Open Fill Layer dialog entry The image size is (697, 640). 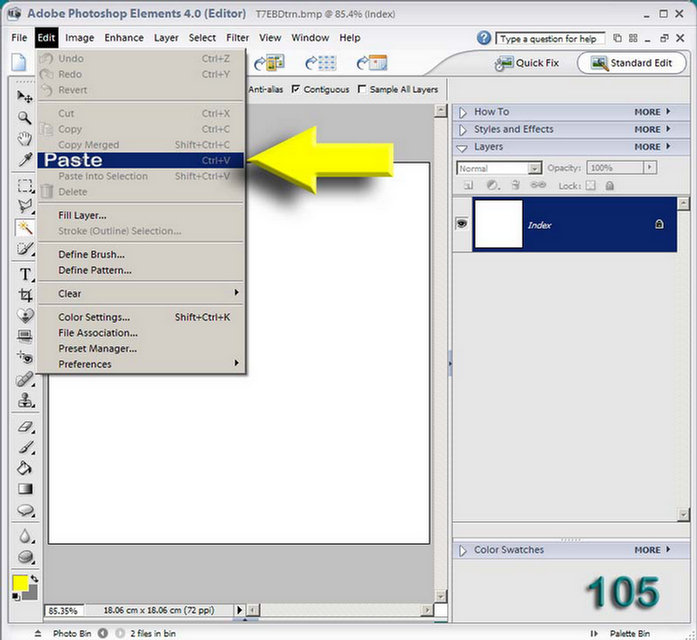pos(82,216)
